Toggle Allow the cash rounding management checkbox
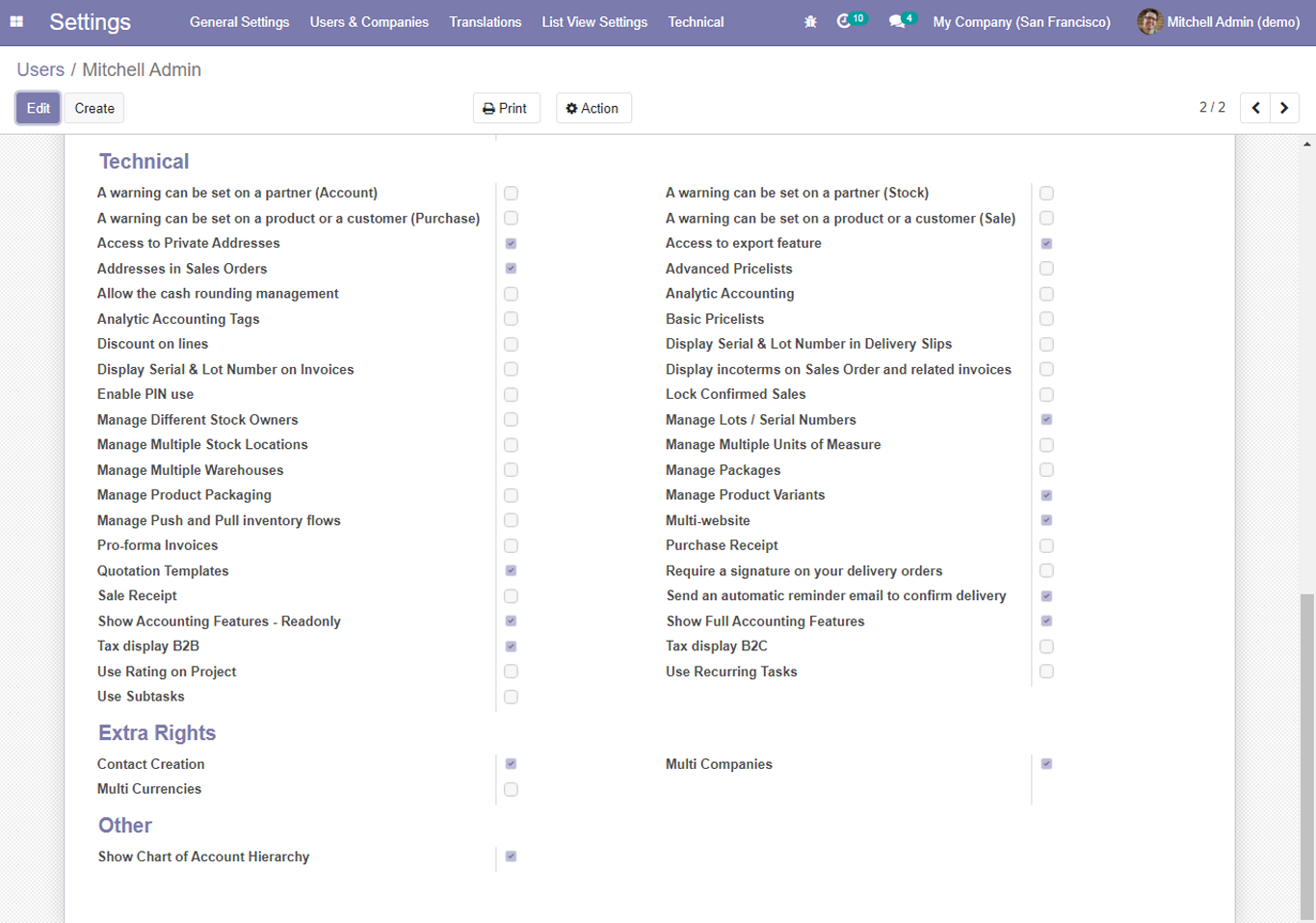The width and height of the screenshot is (1316, 923). coord(511,294)
